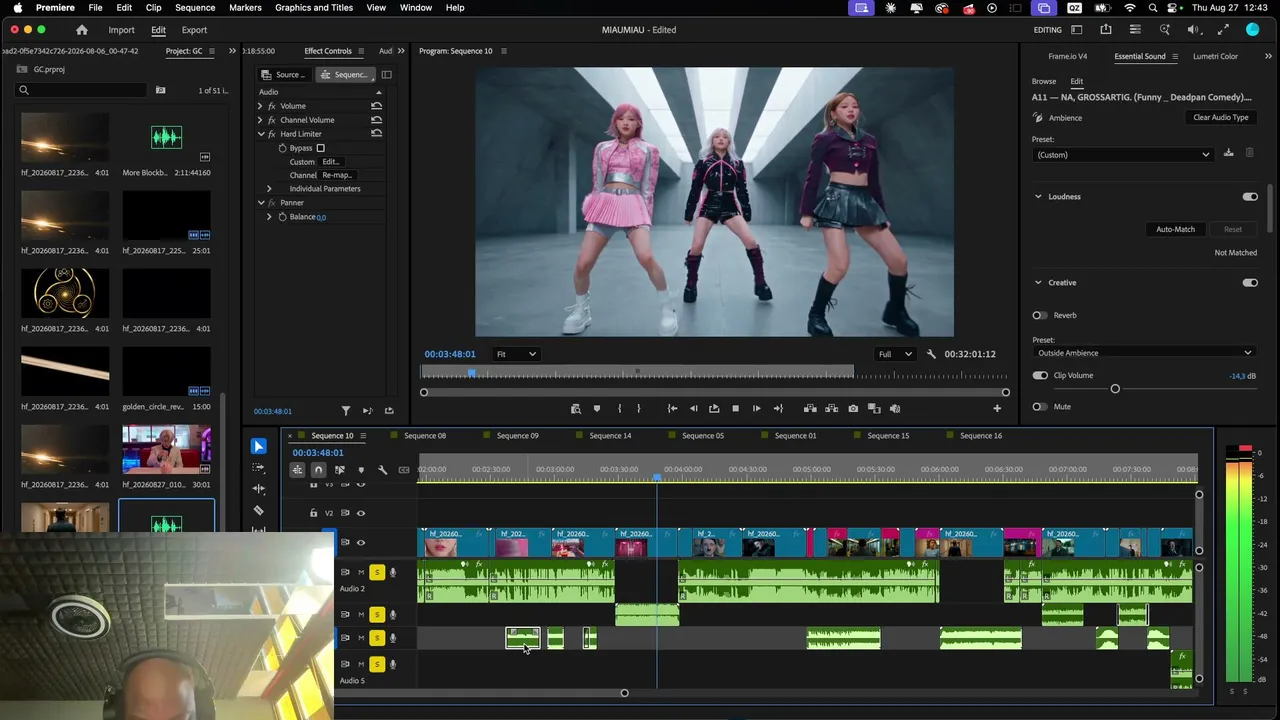Click filter icon in Effect Controls footer

346,411
